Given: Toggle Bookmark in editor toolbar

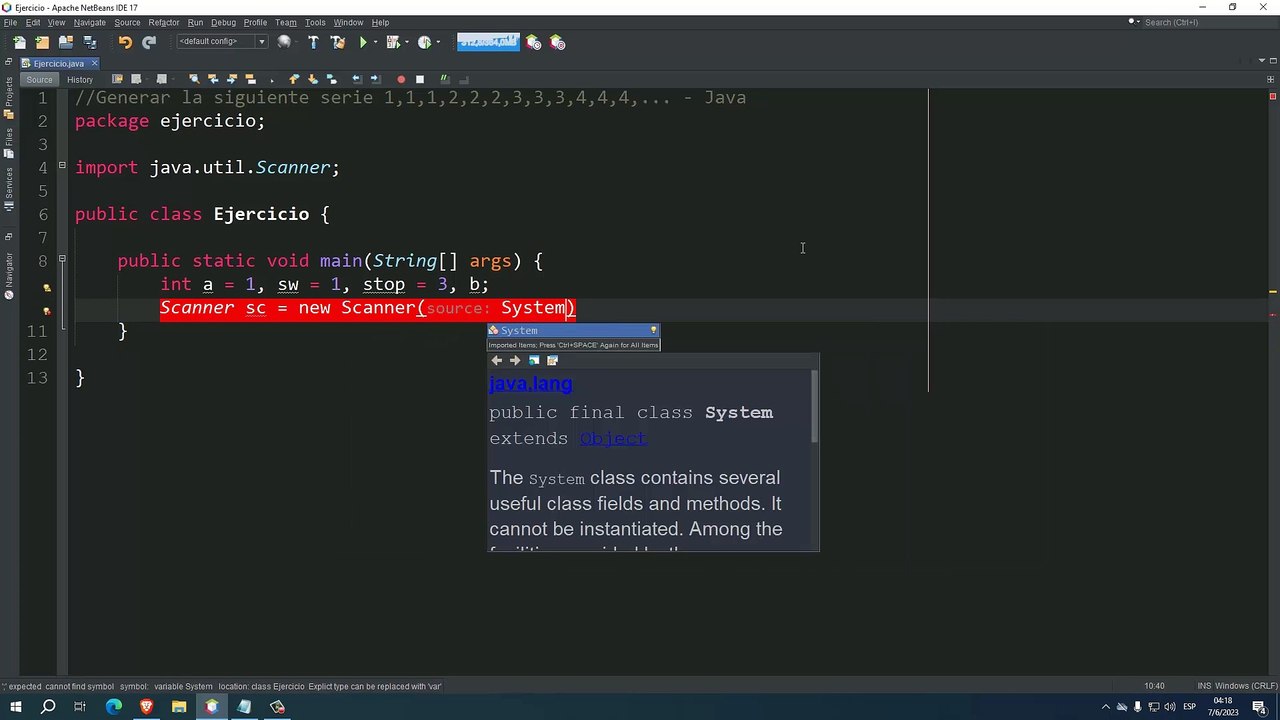Looking at the screenshot, I should click(330, 79).
